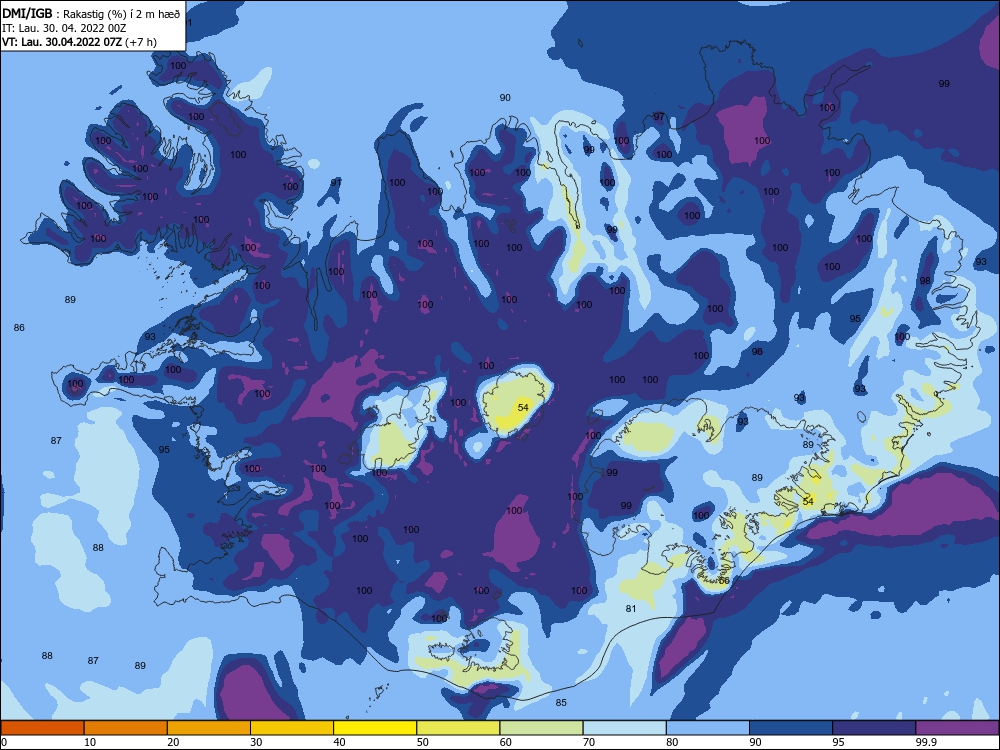Screen dimensions: 1000x750
Task: Click the legend tick label "10"
Action: pyautogui.click(x=90, y=742)
